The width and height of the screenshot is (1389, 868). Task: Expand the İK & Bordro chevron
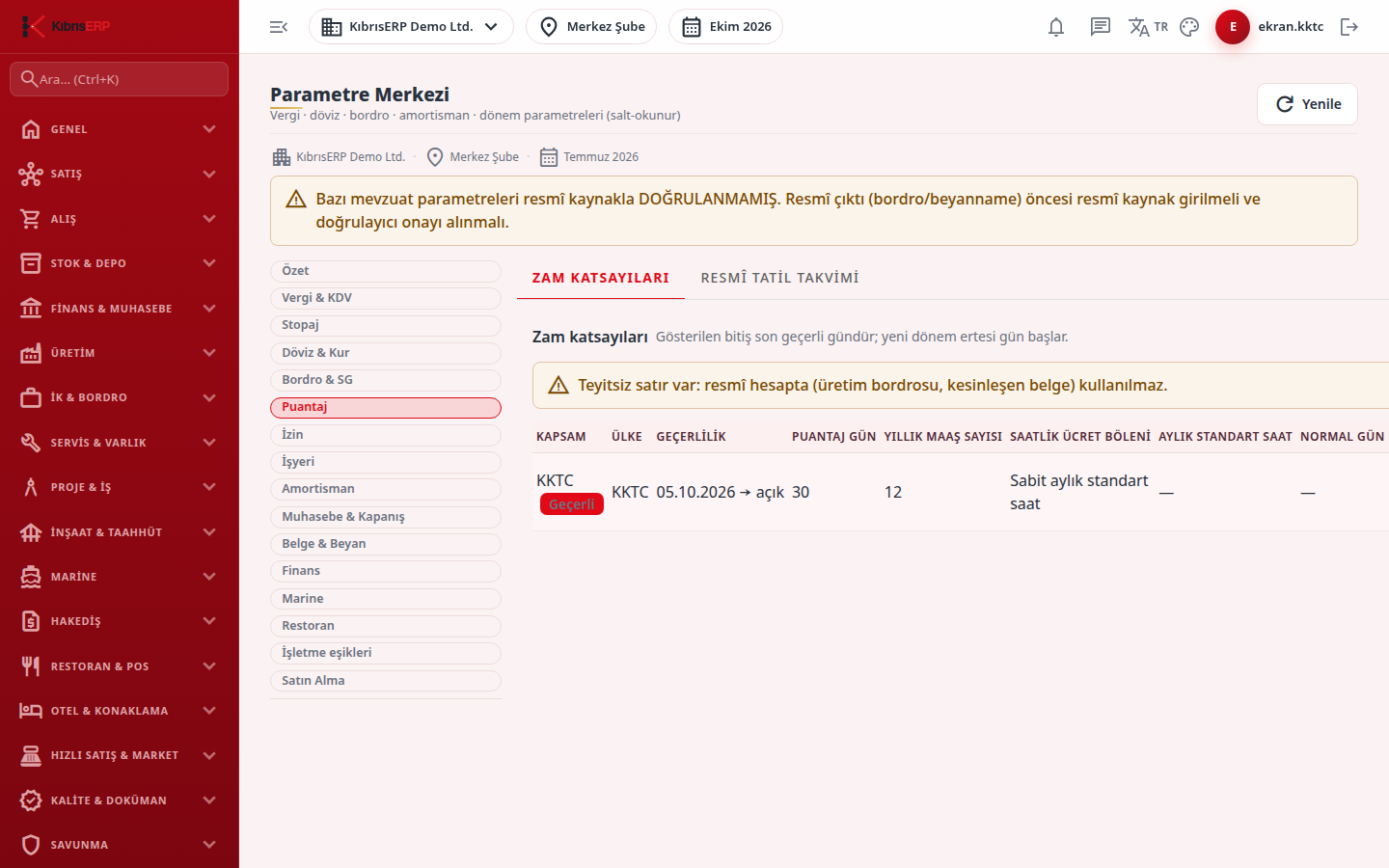[x=209, y=397]
